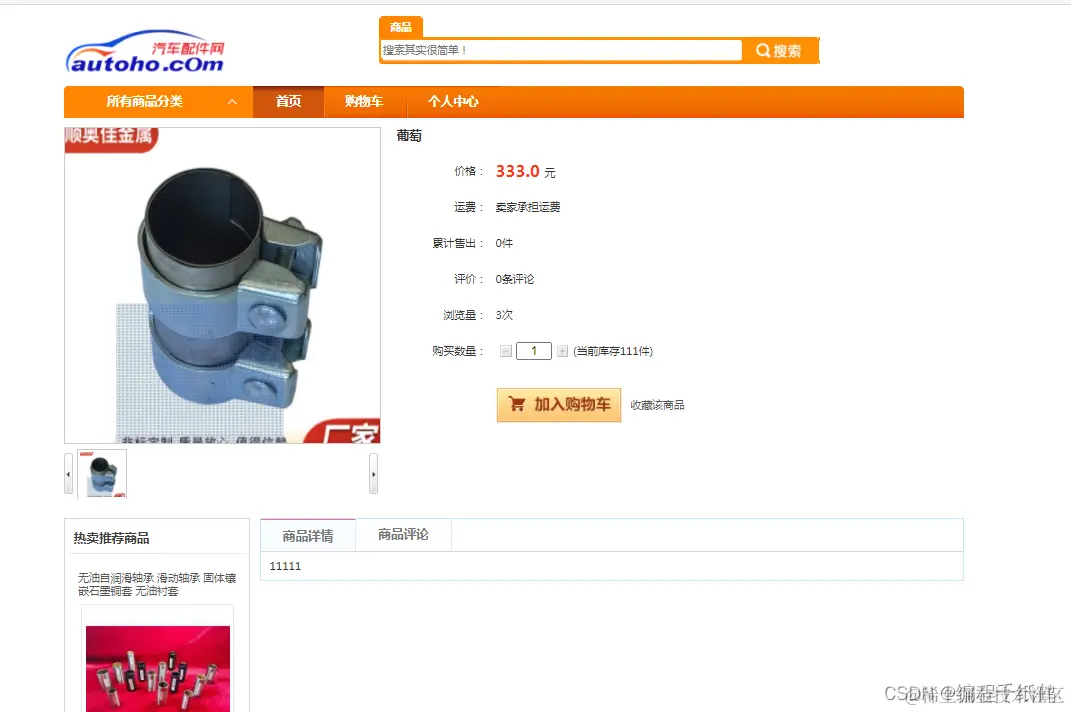Show previous thumbnail with left arrow
Image resolution: width=1071 pixels, height=712 pixels.
click(68, 474)
